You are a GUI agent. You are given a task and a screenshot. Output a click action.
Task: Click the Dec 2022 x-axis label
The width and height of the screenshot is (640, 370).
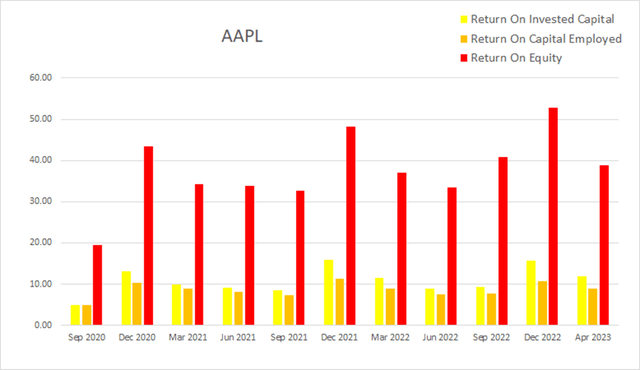click(x=542, y=337)
